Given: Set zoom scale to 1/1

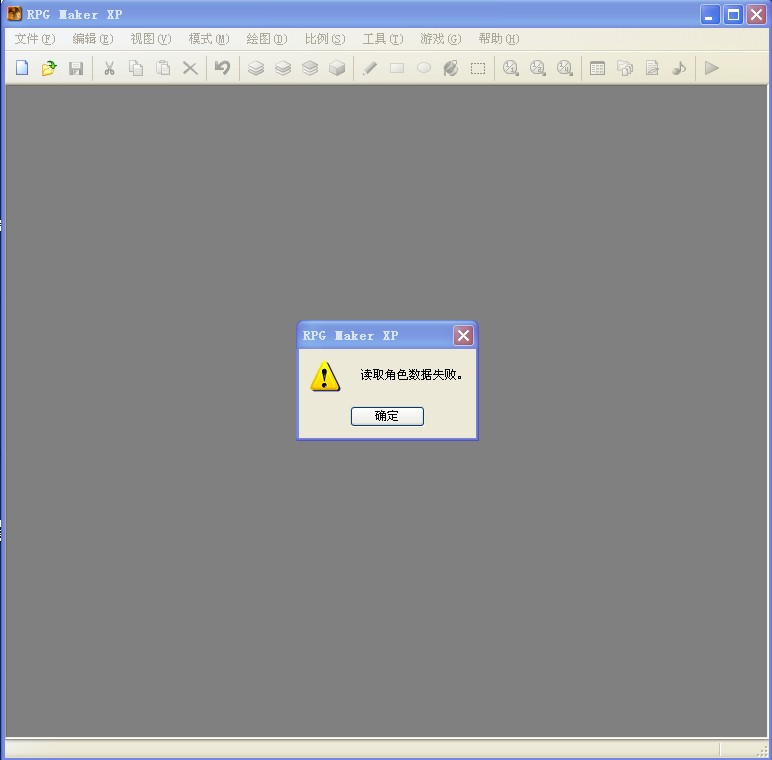Looking at the screenshot, I should point(511,68).
